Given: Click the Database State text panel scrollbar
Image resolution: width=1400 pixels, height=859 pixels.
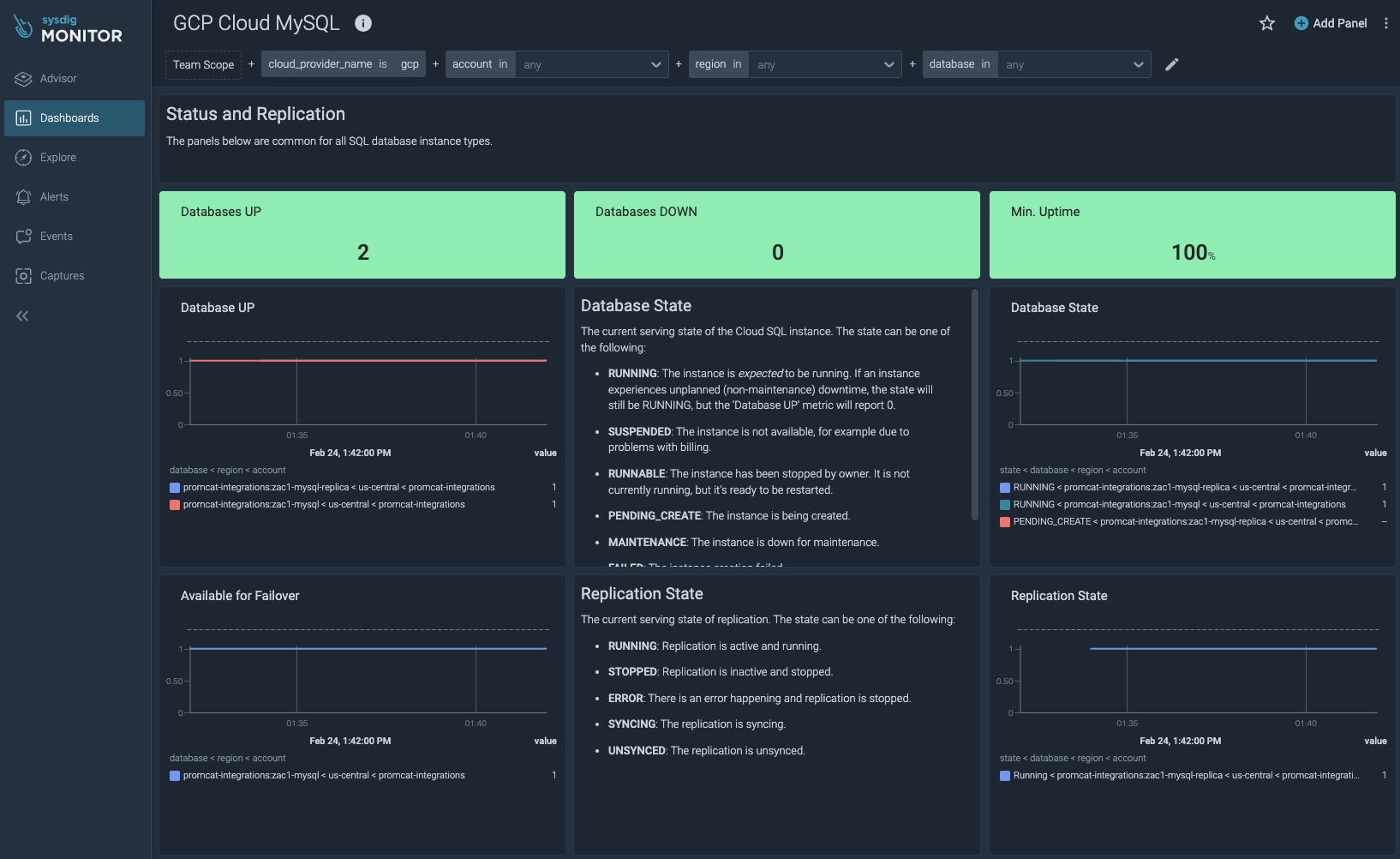Looking at the screenshot, I should pos(975,405).
